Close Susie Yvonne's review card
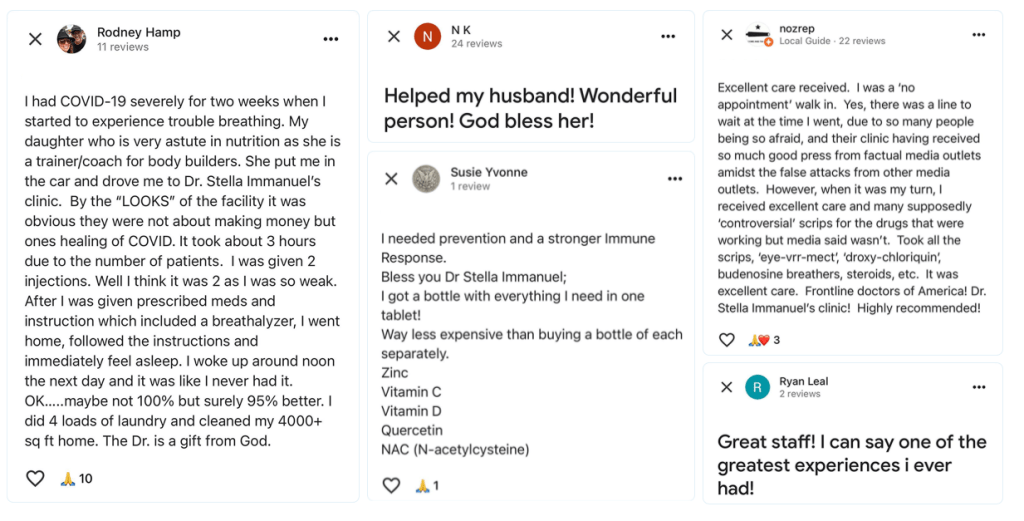1024x521 pixels. click(391, 179)
